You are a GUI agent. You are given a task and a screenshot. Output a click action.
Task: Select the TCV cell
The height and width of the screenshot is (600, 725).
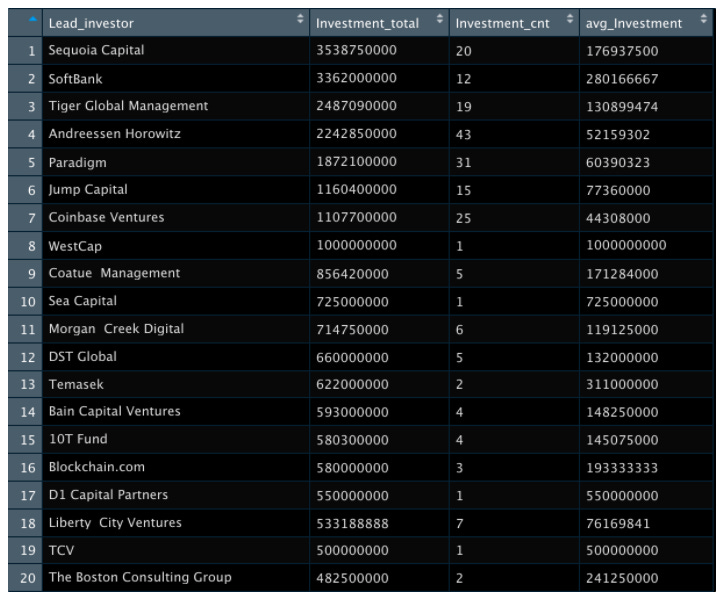coord(176,550)
